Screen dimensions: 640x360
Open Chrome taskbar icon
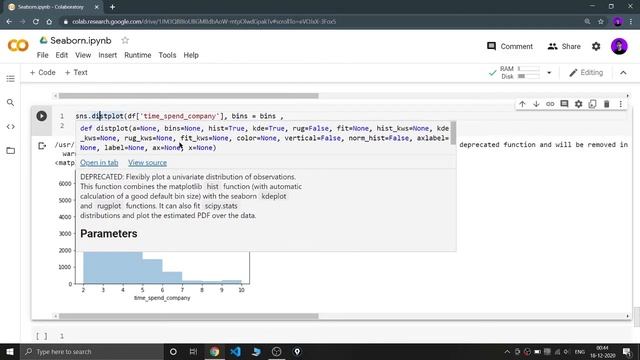[214, 351]
